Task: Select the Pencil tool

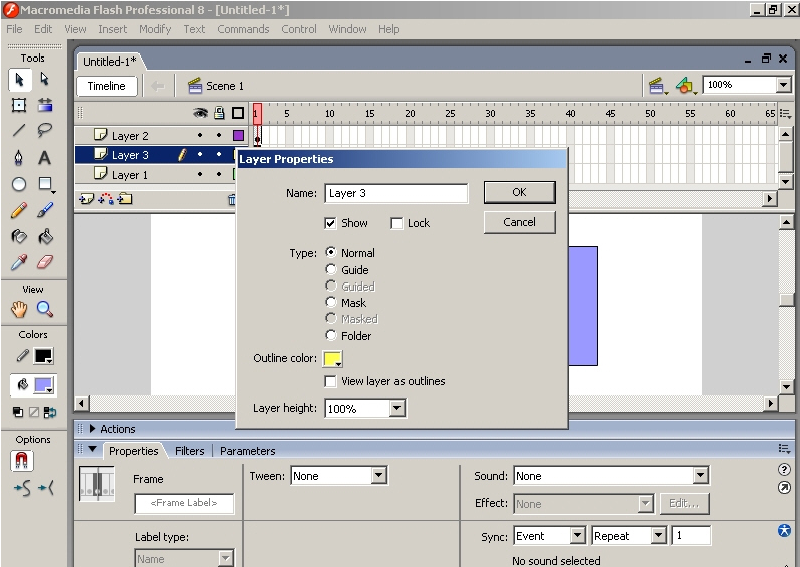Action: (19, 210)
